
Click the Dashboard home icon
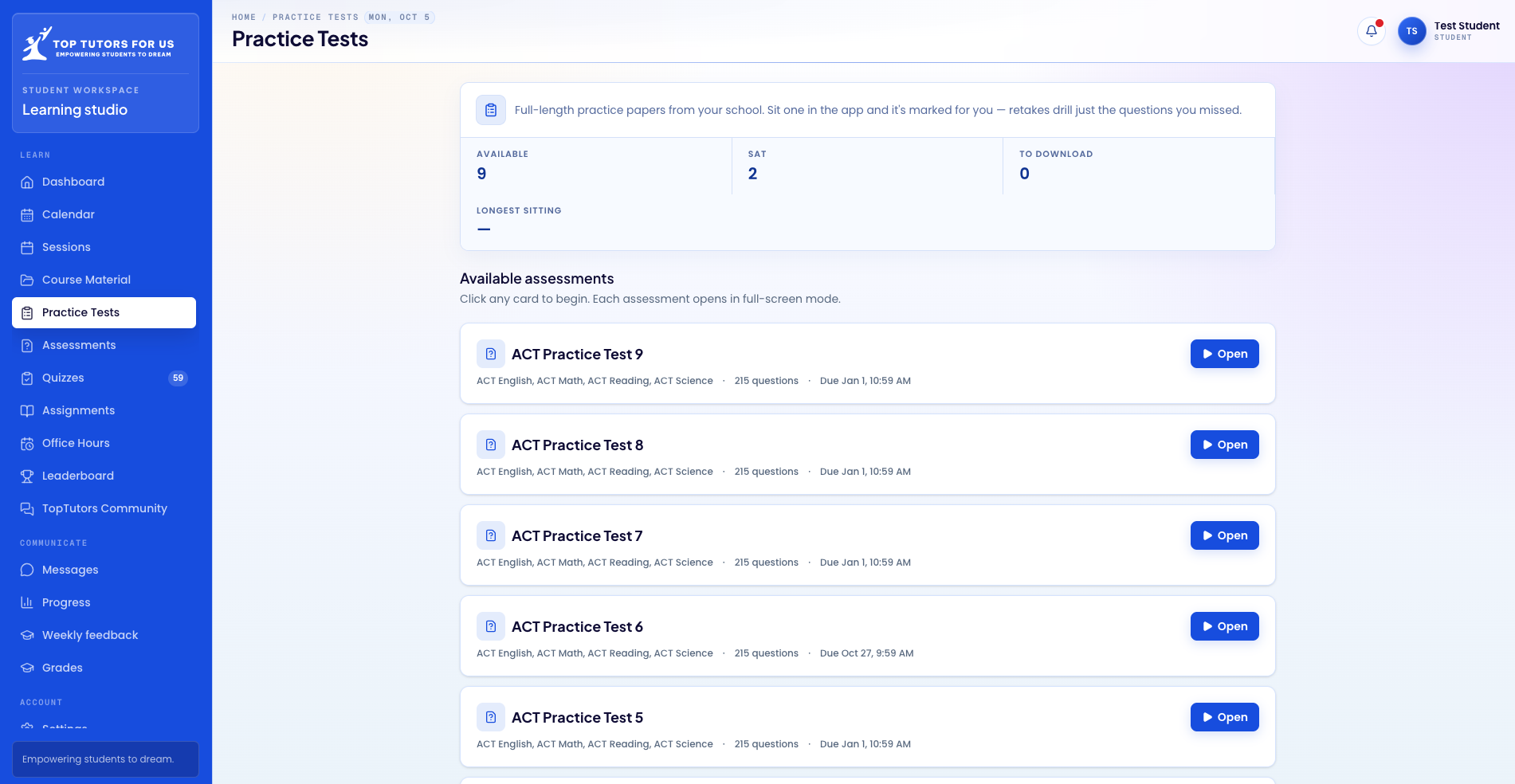[x=27, y=182]
